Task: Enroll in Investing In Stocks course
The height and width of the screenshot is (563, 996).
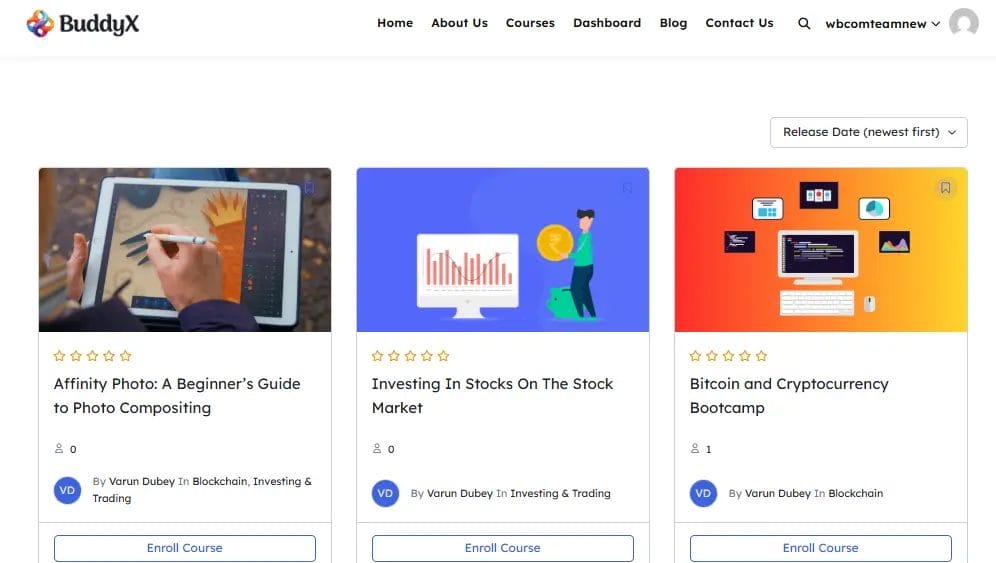Action: (502, 548)
